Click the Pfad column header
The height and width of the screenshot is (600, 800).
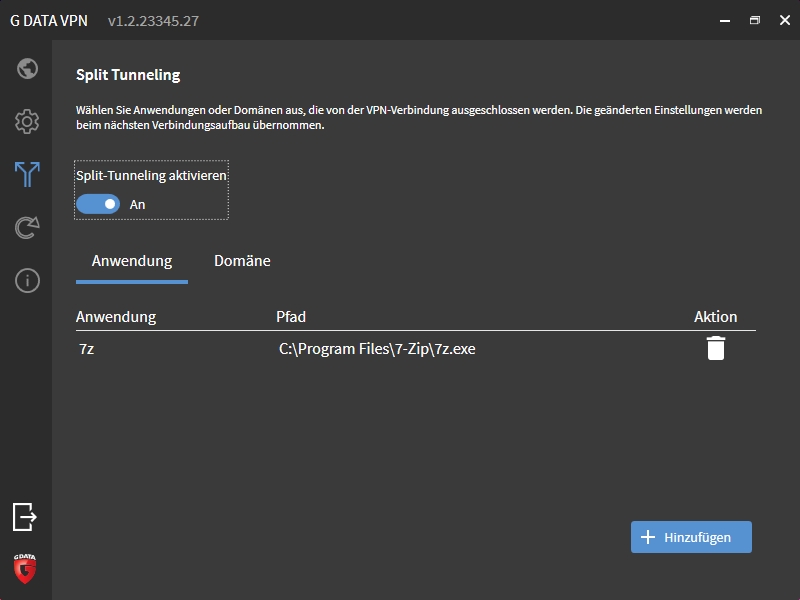point(291,317)
